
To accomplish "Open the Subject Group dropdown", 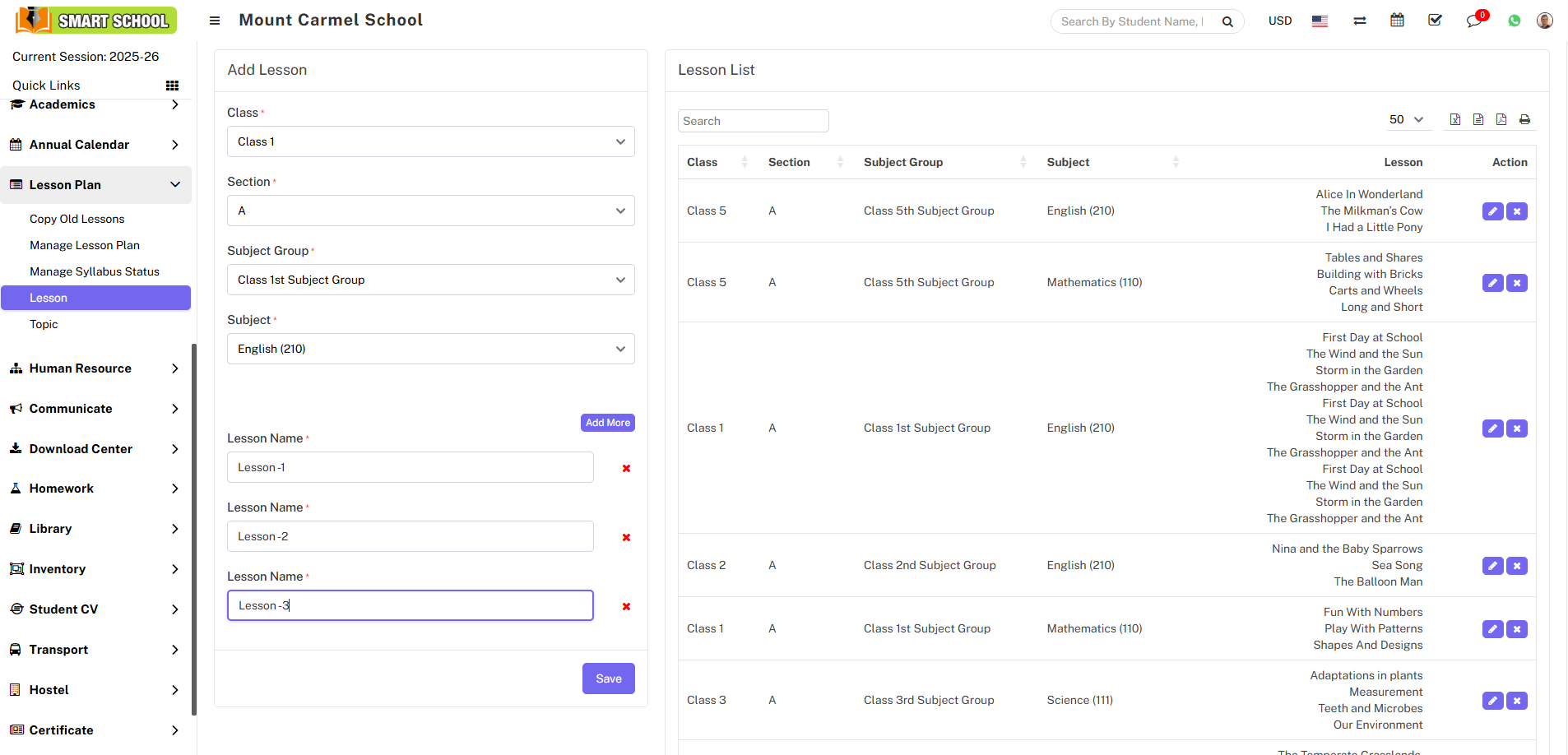I will [x=430, y=280].
